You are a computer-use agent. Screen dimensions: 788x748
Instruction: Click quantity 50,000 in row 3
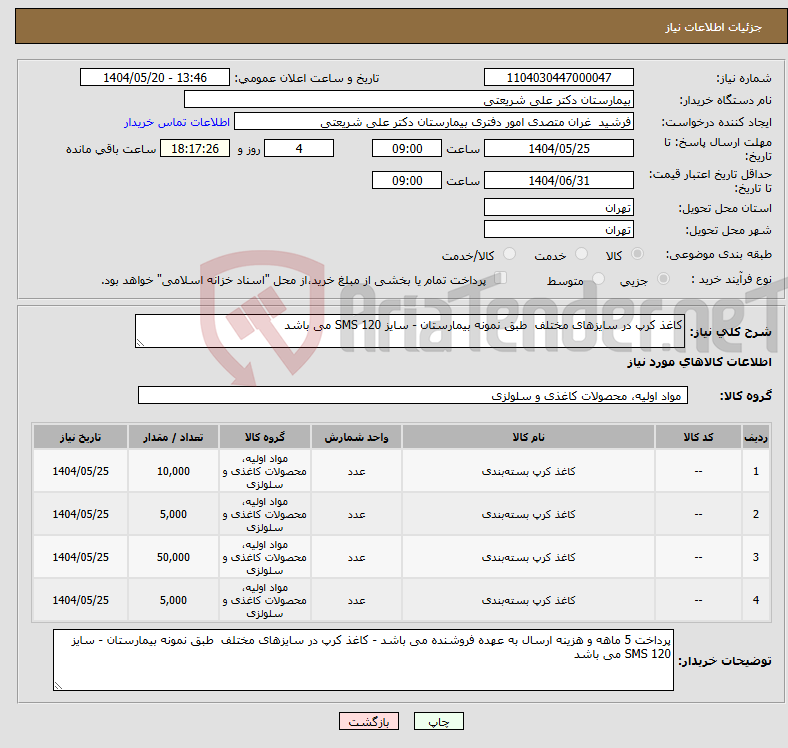click(x=173, y=557)
